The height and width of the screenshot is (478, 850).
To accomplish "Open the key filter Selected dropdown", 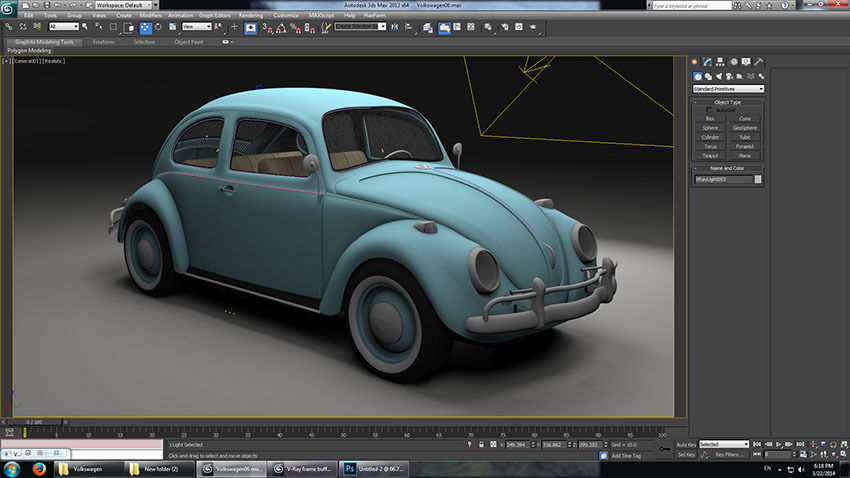I will point(724,444).
